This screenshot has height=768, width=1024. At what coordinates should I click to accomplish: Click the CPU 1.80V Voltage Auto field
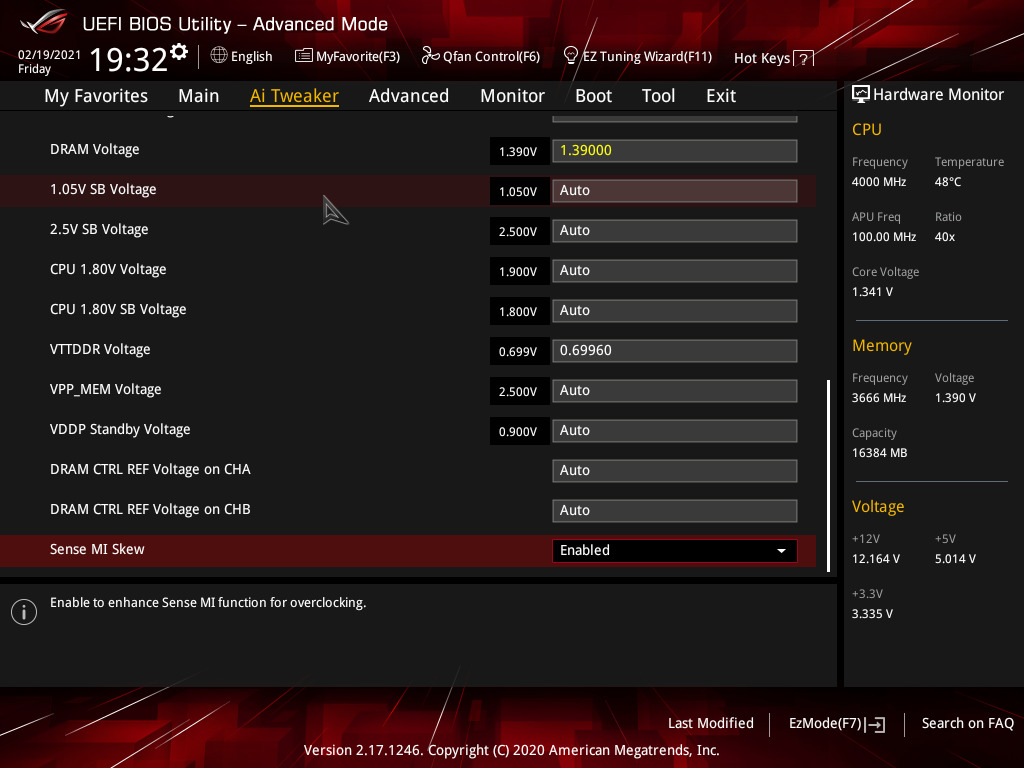click(675, 270)
